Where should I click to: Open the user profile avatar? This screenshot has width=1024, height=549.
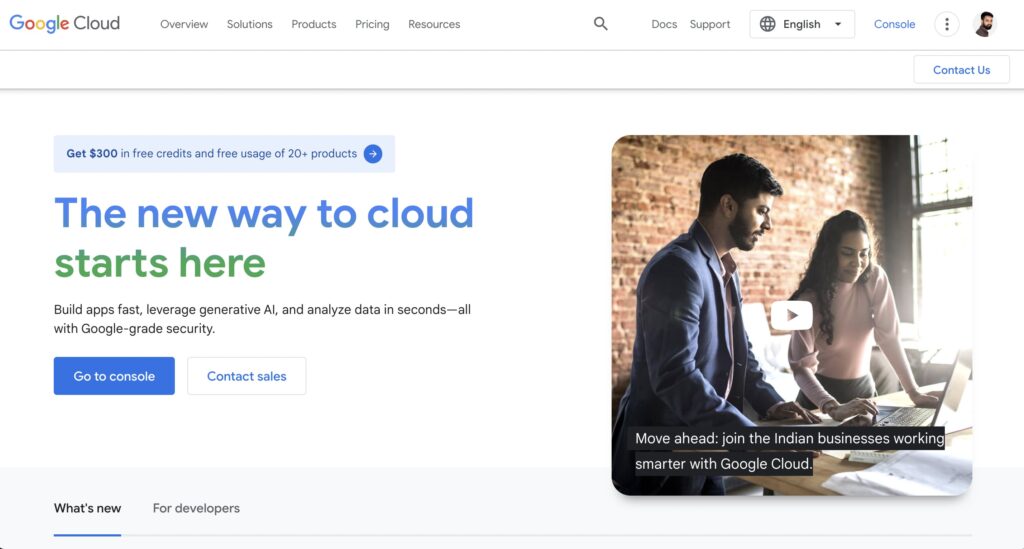pyautogui.click(x=985, y=24)
